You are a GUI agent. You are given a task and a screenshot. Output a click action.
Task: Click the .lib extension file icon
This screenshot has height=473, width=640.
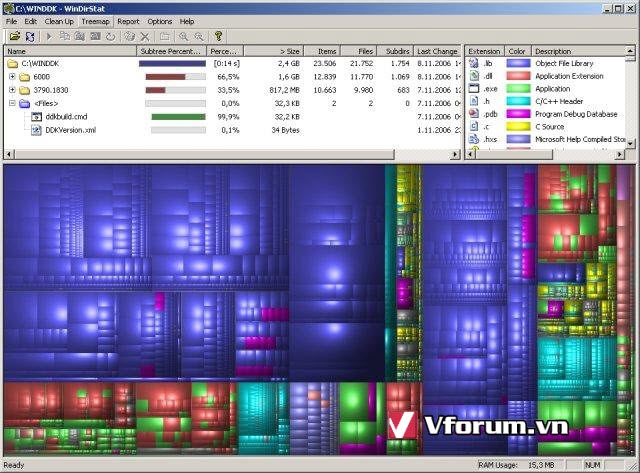click(473, 63)
